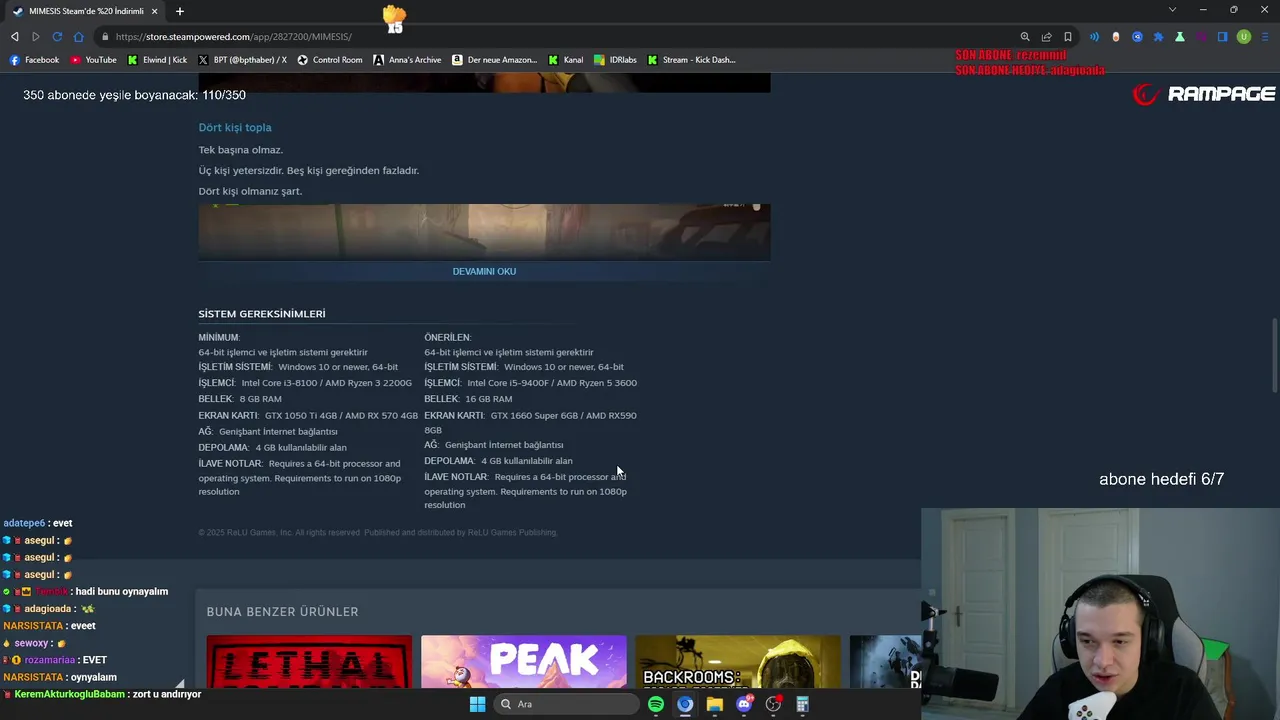1280x720 pixels.
Task: Select the MİNİMUM requirements label
Action: [x=219, y=338]
